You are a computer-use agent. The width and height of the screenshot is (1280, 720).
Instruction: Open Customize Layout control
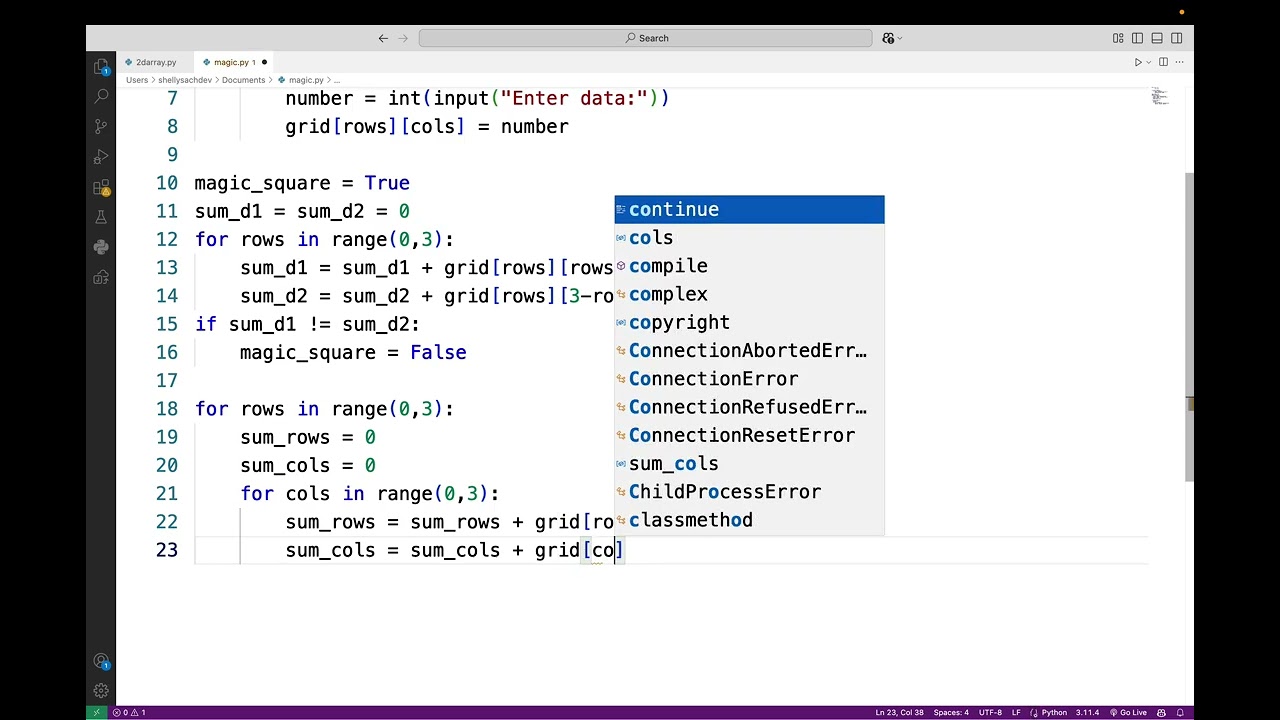[x=1118, y=38]
